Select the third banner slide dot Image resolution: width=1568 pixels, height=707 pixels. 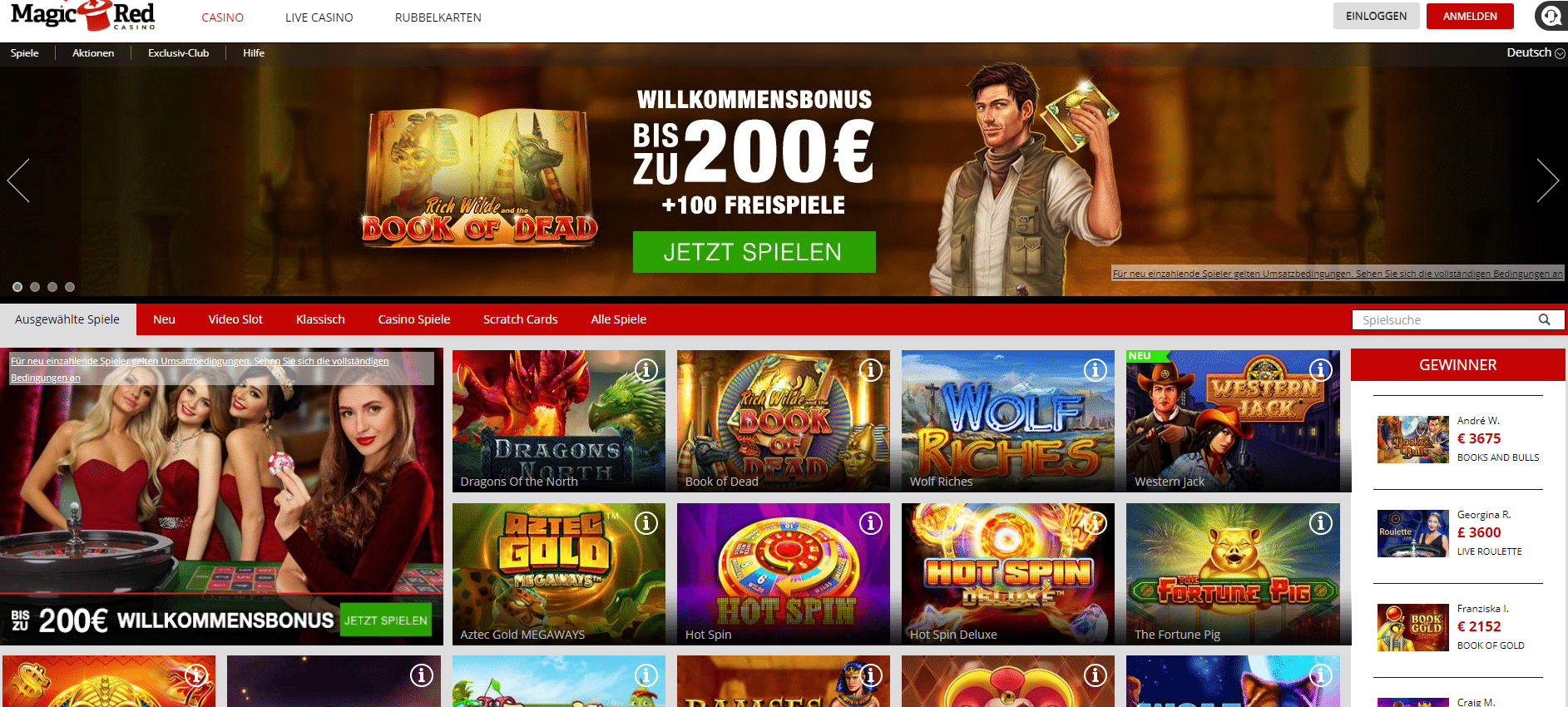[52, 287]
